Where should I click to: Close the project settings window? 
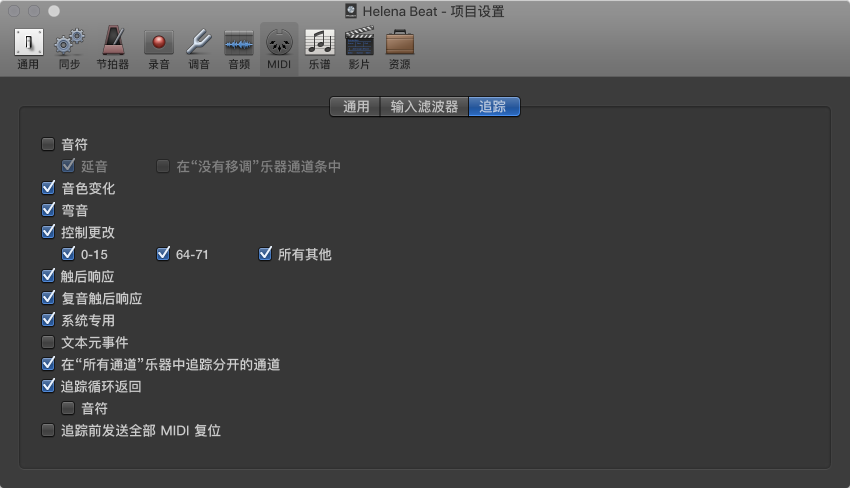[14, 11]
